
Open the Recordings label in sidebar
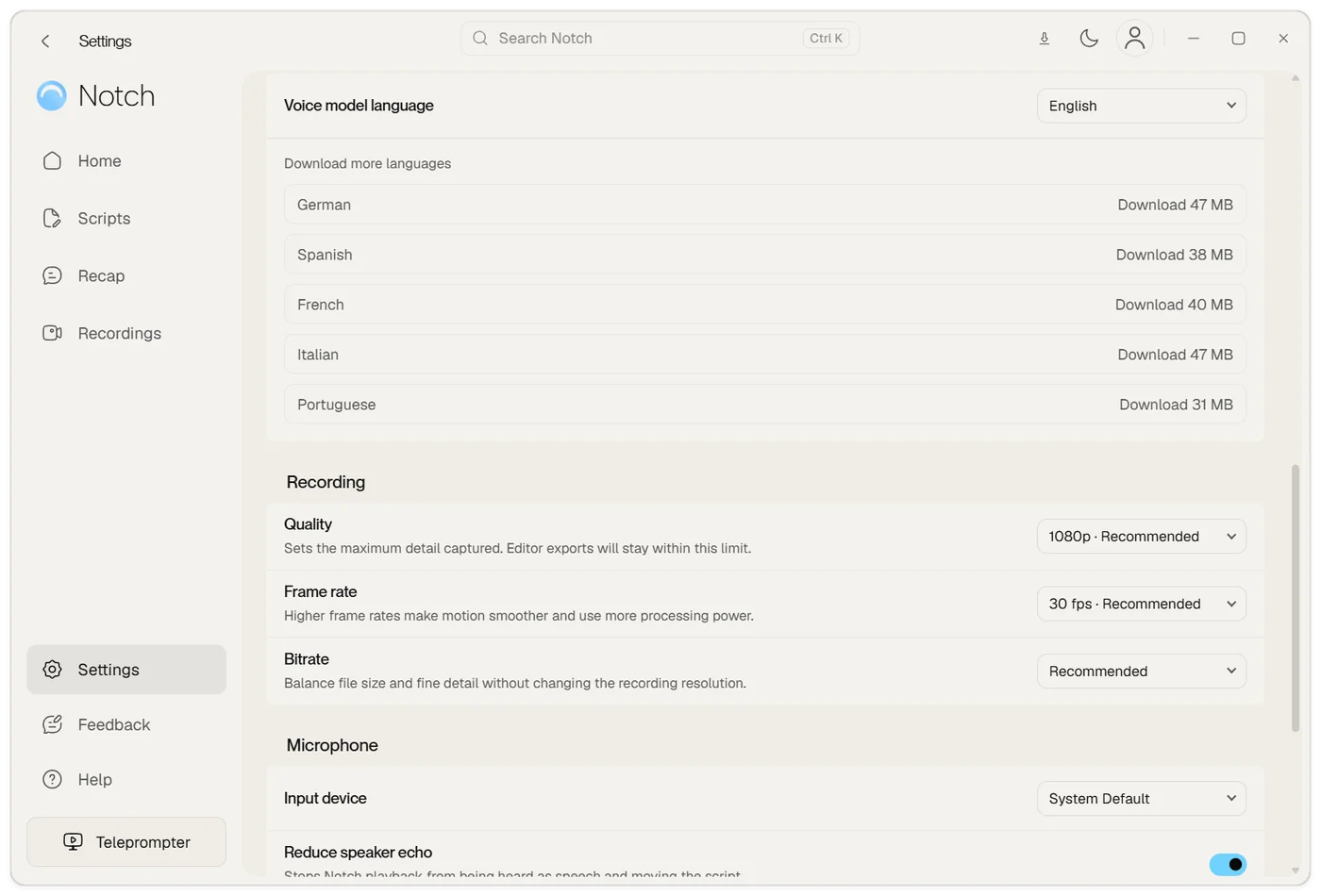click(x=119, y=333)
